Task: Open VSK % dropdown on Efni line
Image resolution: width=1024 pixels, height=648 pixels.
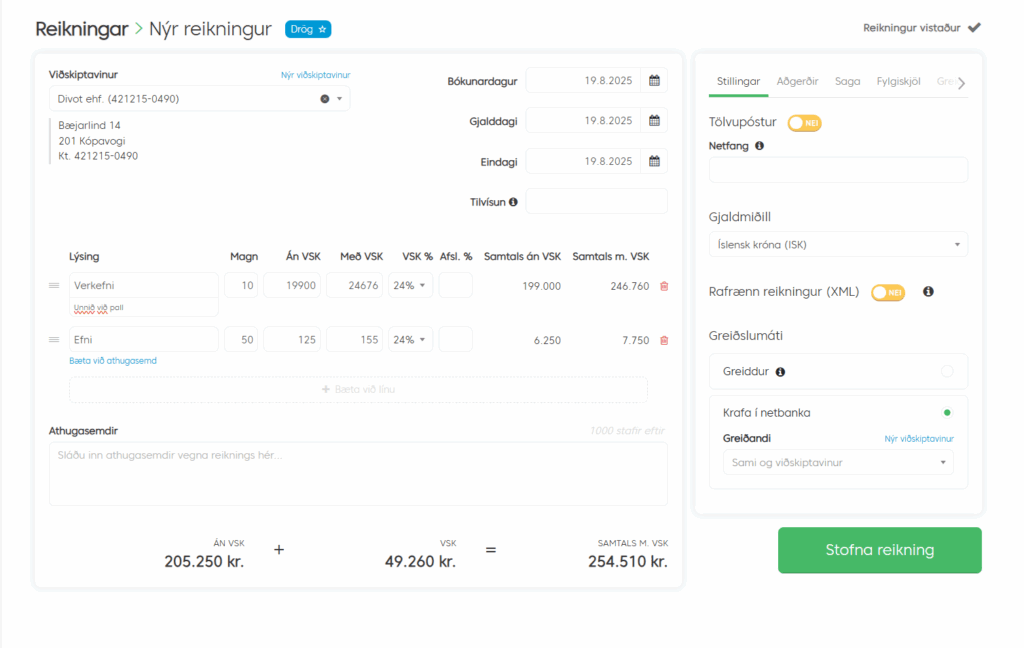Action: tap(410, 340)
